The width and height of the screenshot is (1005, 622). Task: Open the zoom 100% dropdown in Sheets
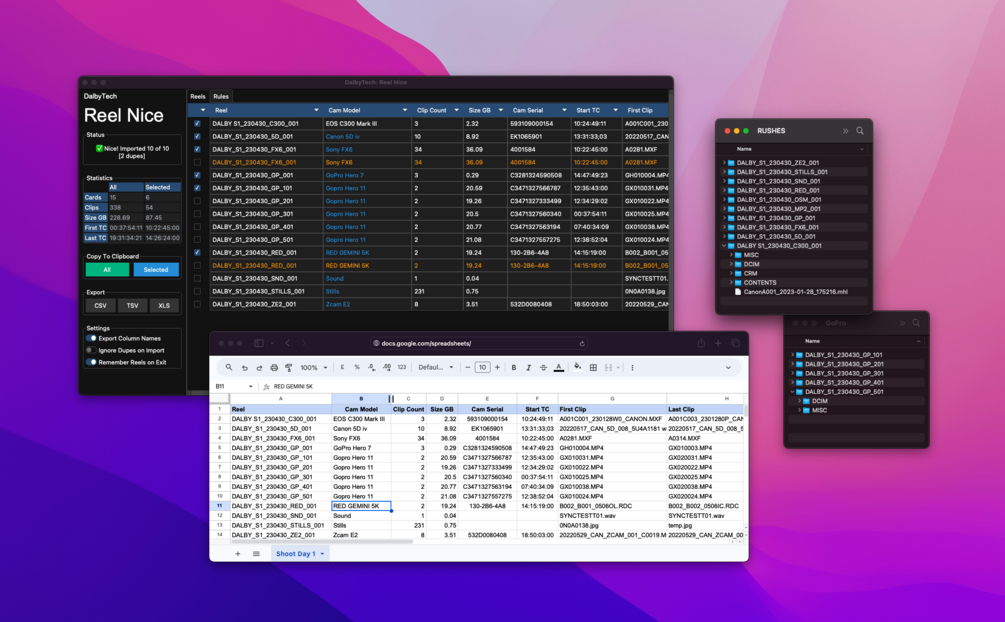(x=314, y=367)
